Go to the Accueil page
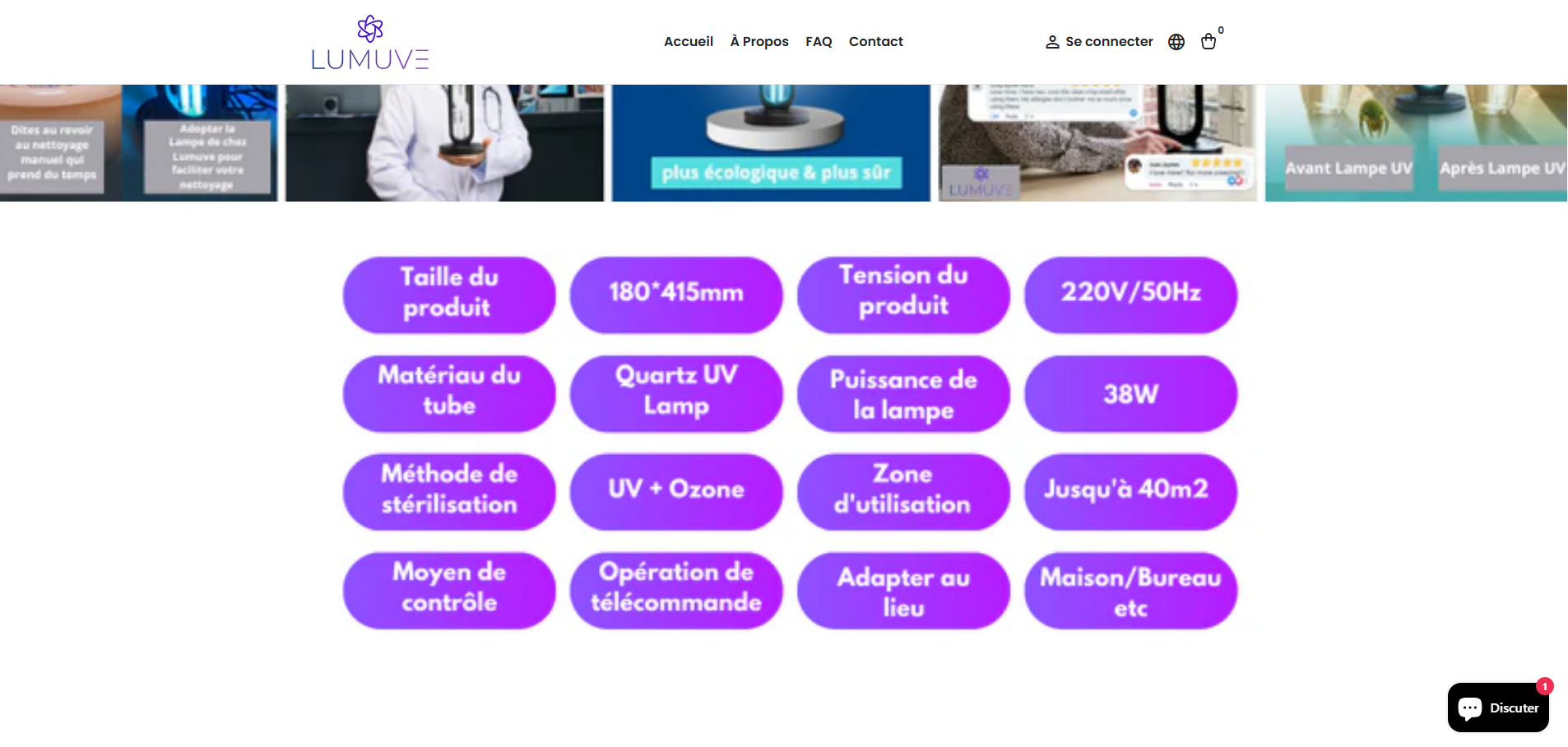The image size is (1568, 747). 688,42
